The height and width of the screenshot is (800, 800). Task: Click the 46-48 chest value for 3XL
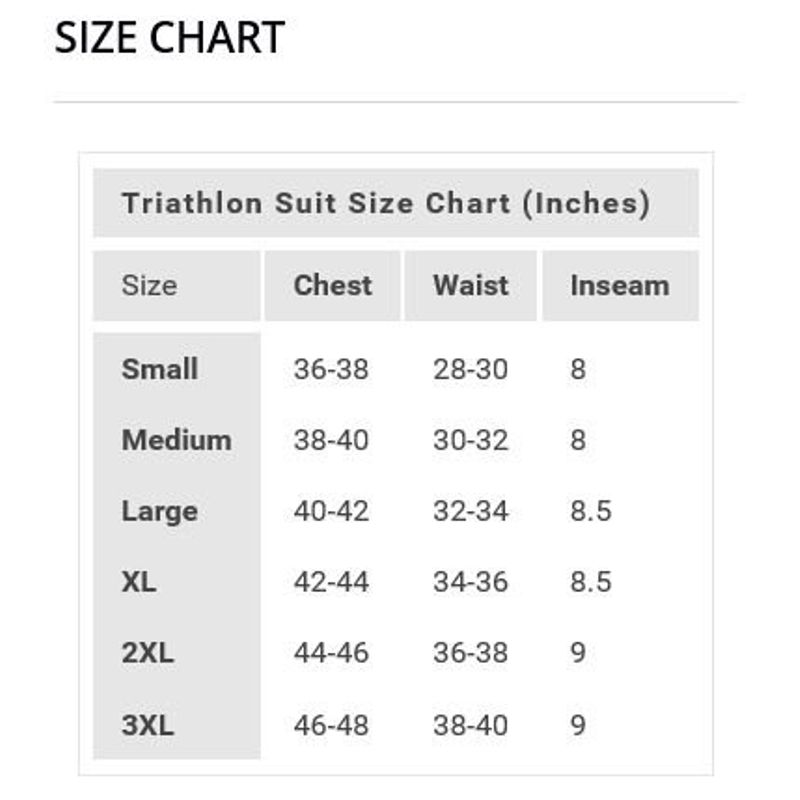(x=331, y=725)
